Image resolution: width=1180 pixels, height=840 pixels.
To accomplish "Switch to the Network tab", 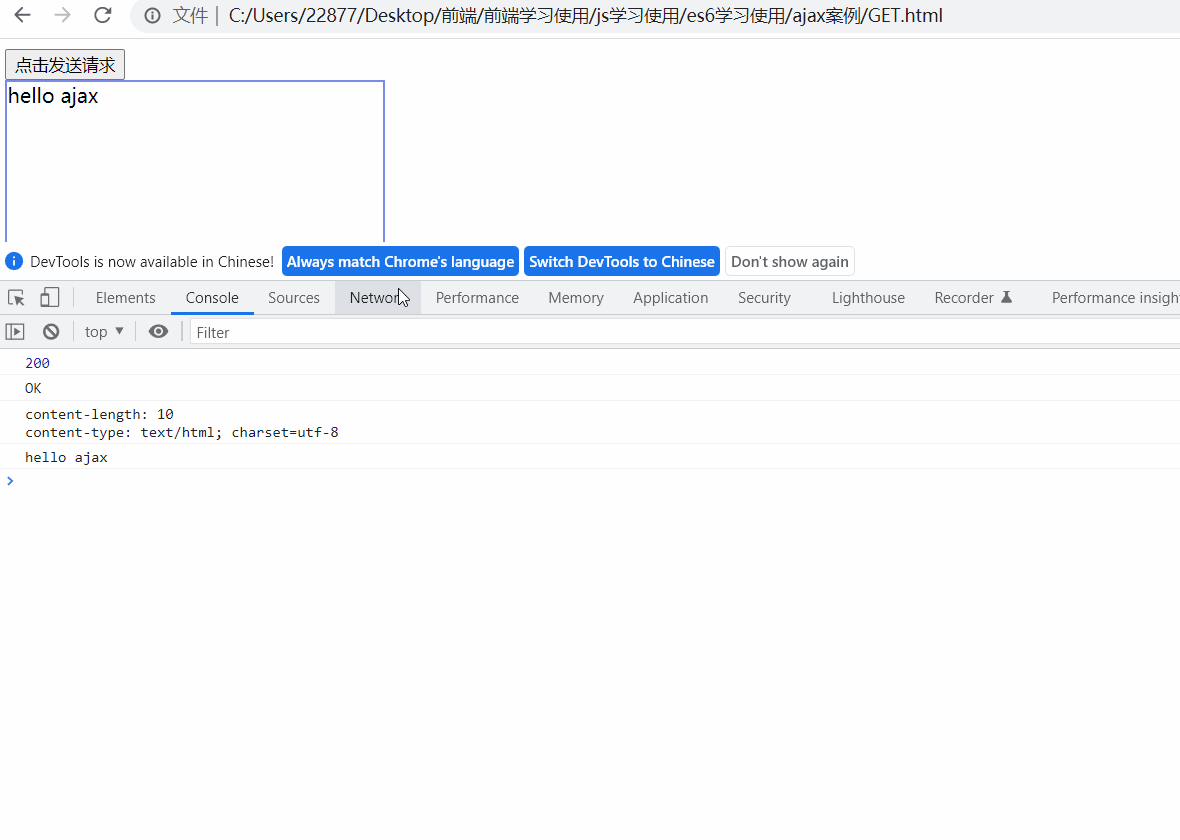I will pyautogui.click(x=378, y=297).
